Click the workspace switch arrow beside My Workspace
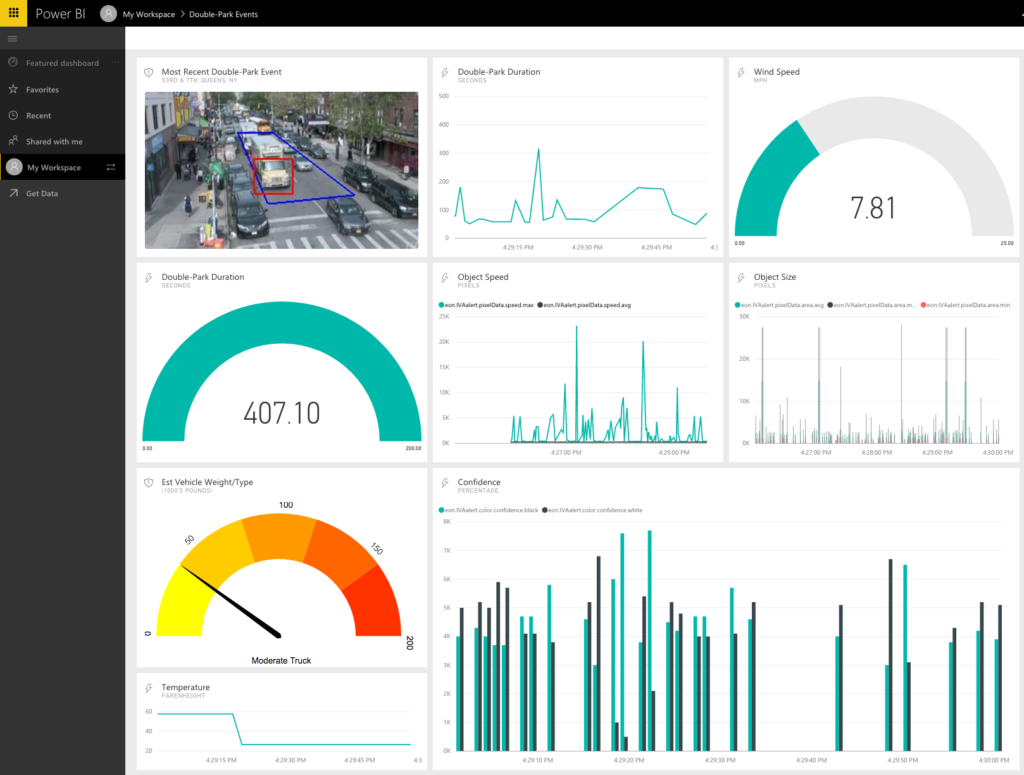 tap(110, 166)
